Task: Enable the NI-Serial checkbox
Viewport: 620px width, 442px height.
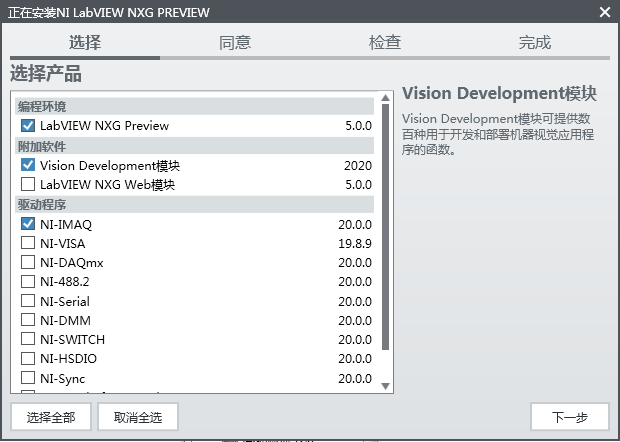Action: point(28,302)
